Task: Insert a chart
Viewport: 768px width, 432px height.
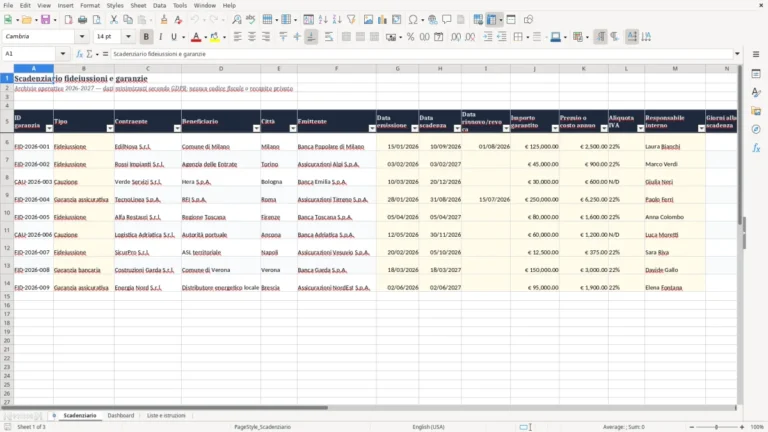Action: point(383,20)
